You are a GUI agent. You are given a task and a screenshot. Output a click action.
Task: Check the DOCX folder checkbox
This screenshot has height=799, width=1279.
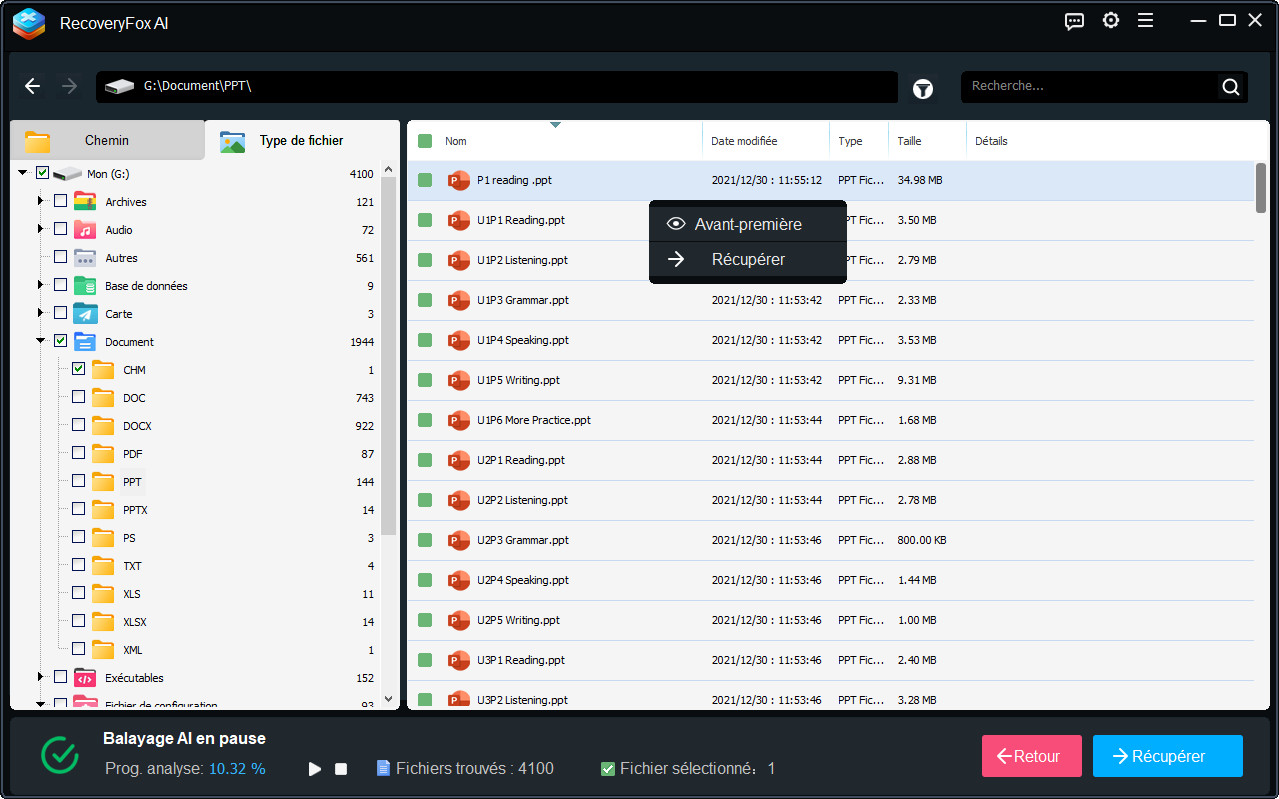click(78, 425)
